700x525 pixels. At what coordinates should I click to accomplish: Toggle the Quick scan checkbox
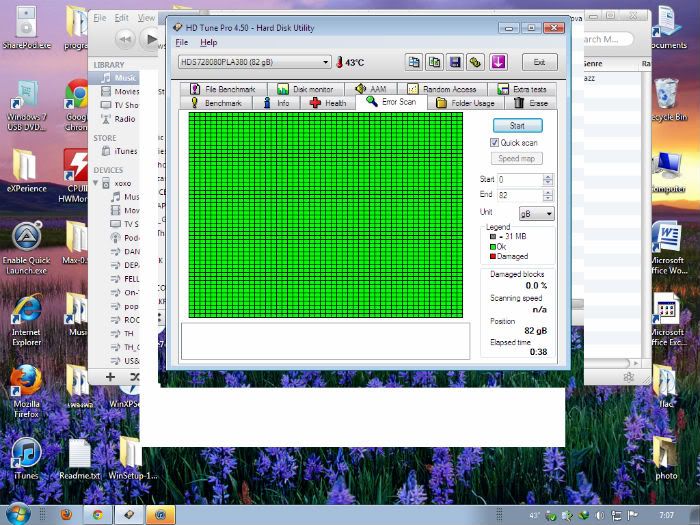495,143
